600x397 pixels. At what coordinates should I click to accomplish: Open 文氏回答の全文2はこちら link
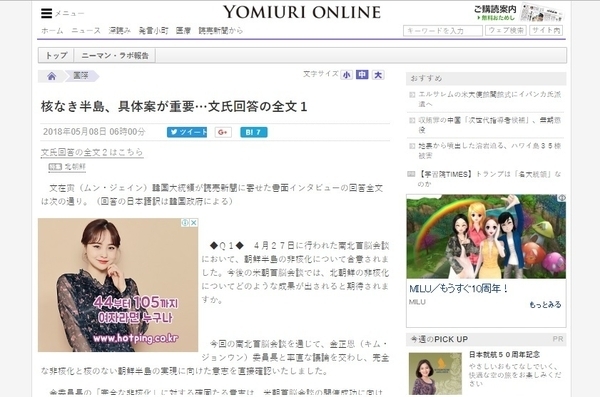click(92, 152)
